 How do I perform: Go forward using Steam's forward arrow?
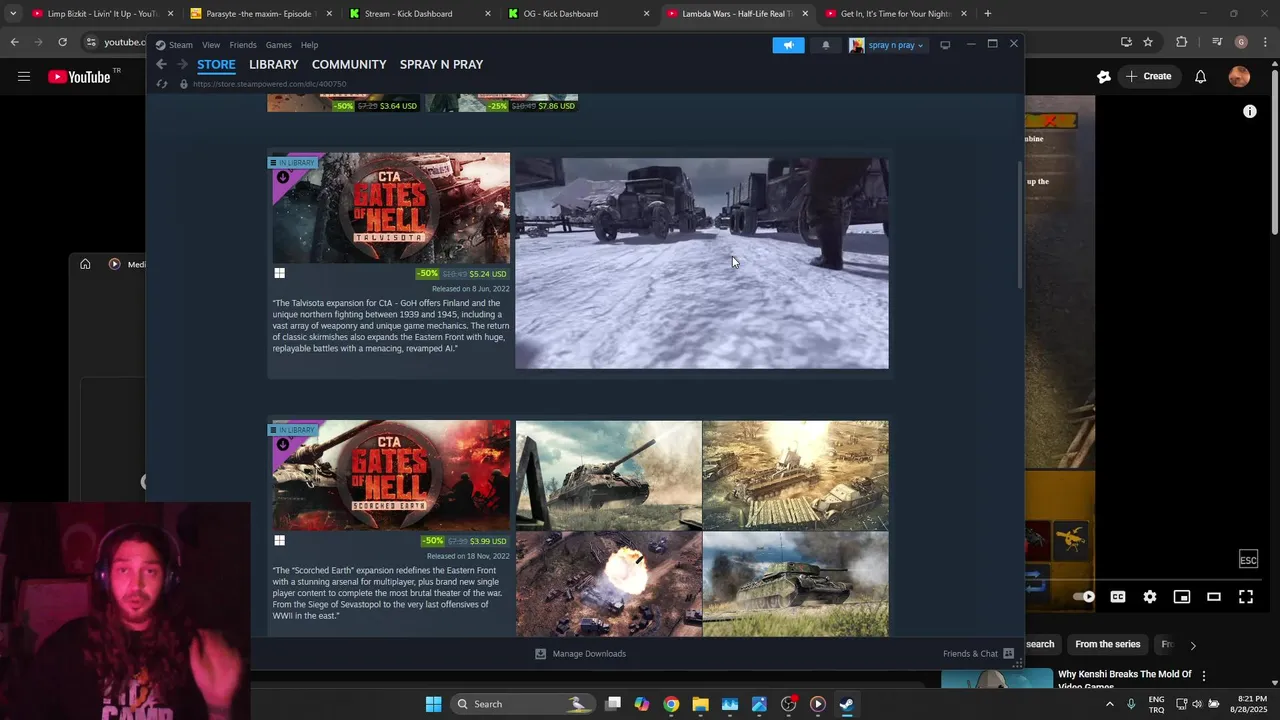(x=182, y=64)
